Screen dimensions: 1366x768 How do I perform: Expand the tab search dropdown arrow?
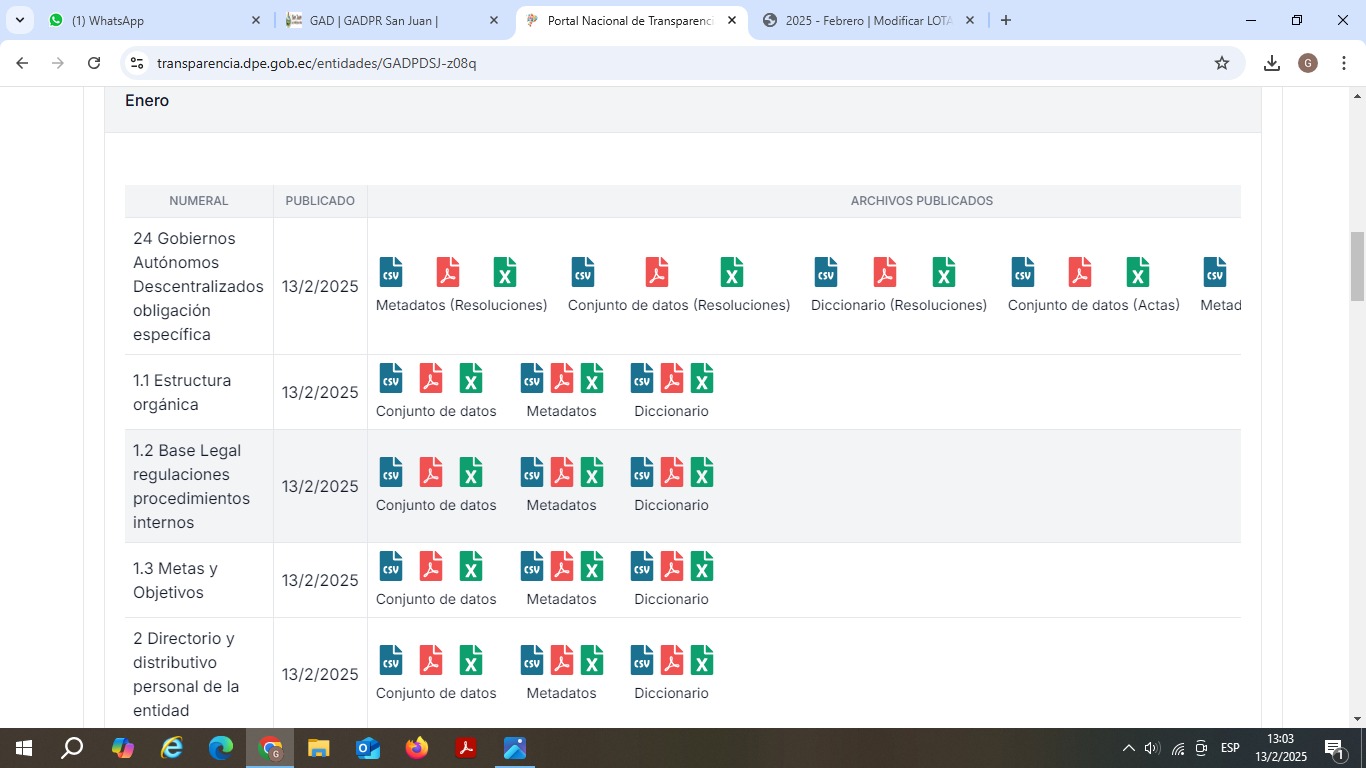click(x=21, y=20)
